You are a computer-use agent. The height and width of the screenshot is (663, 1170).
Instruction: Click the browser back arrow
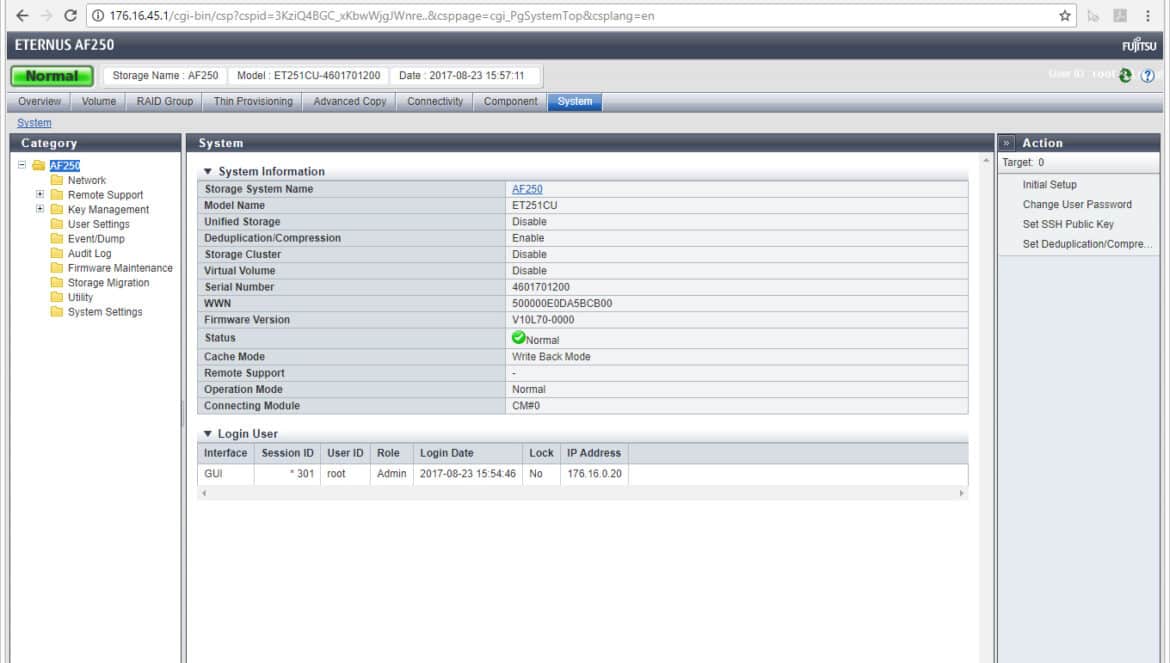coord(22,16)
